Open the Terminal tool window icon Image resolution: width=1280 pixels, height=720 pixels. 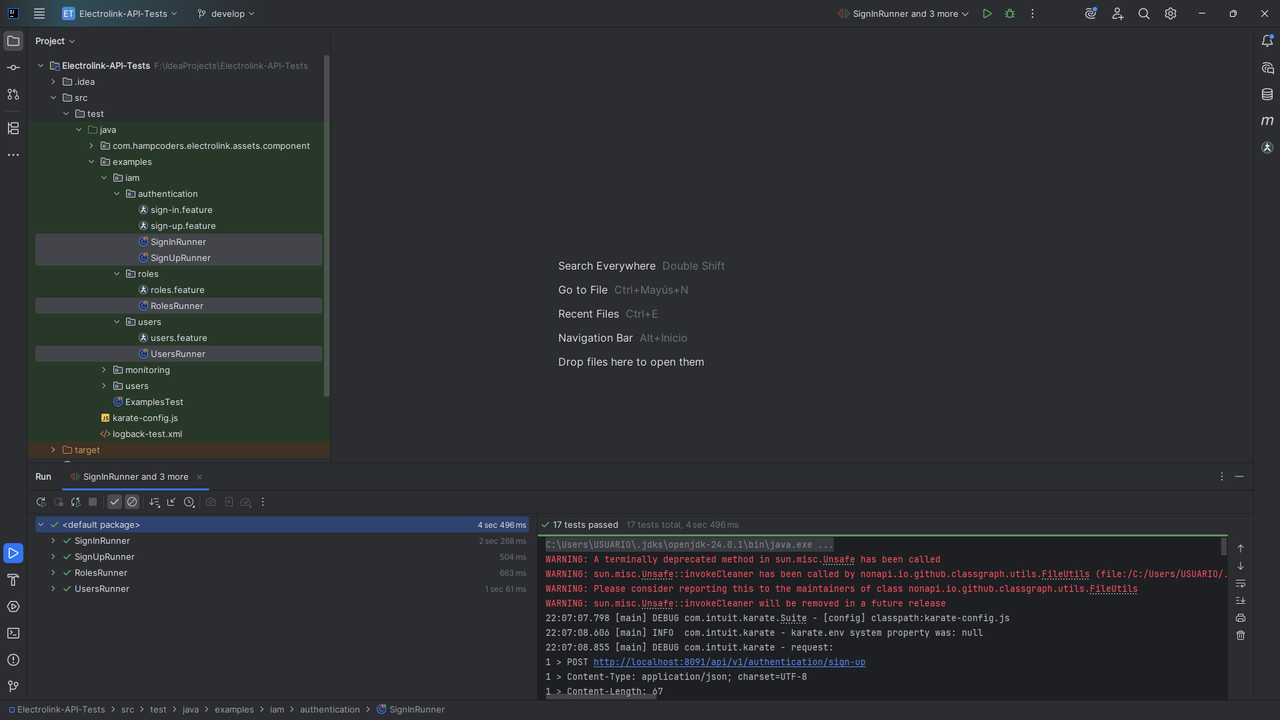(13, 633)
